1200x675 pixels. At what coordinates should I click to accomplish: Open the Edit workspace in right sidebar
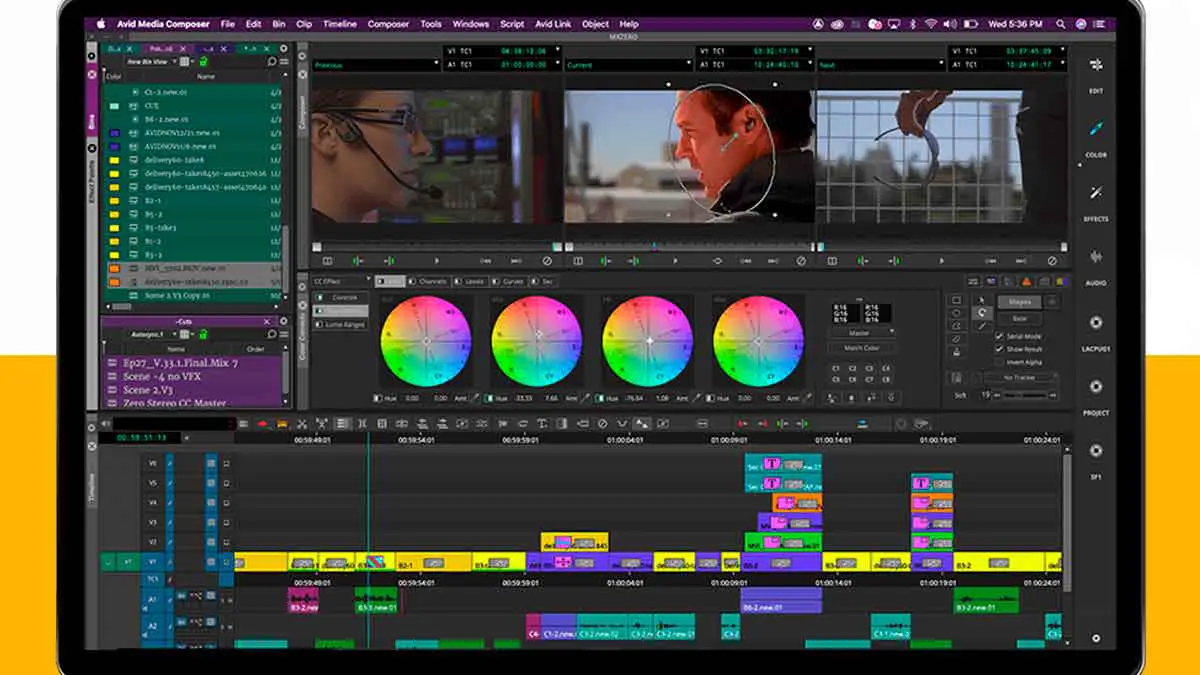1096,65
